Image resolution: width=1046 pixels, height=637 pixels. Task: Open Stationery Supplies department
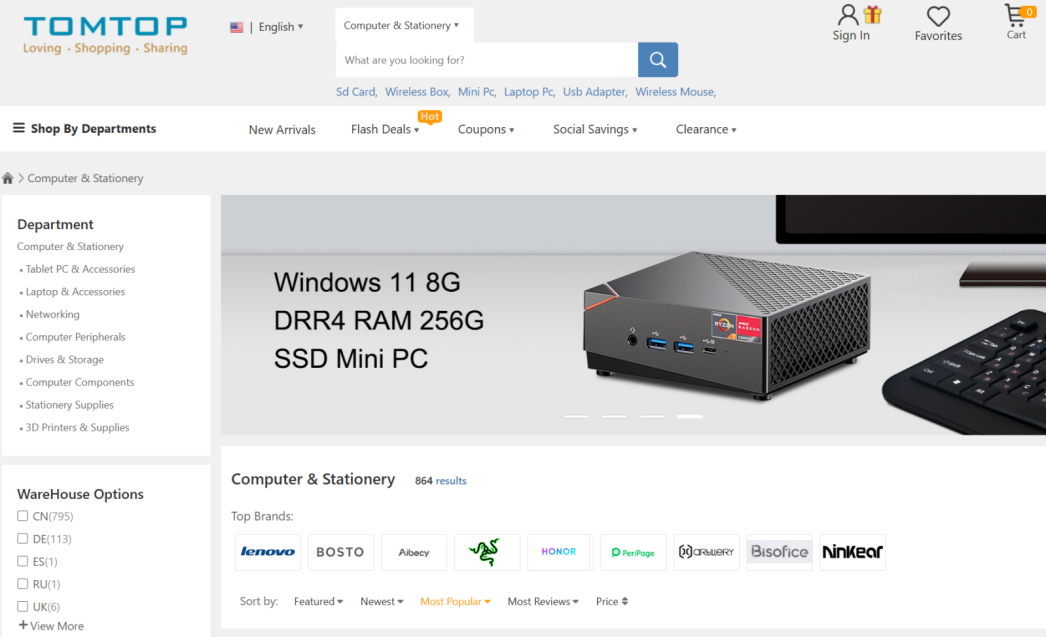[69, 405]
